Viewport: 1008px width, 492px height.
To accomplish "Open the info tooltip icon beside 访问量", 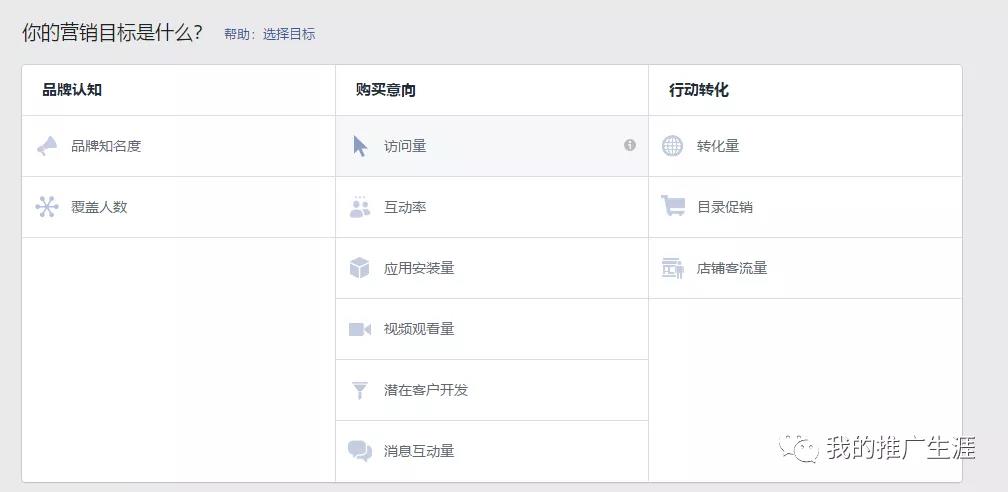I will click(x=630, y=145).
